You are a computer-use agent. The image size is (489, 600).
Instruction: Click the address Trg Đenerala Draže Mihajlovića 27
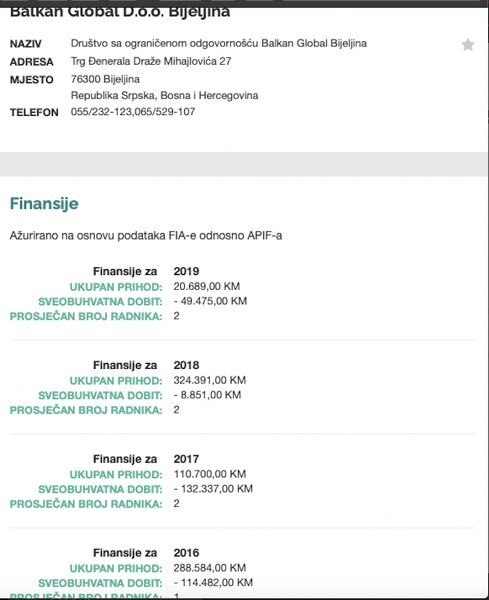pos(151,61)
